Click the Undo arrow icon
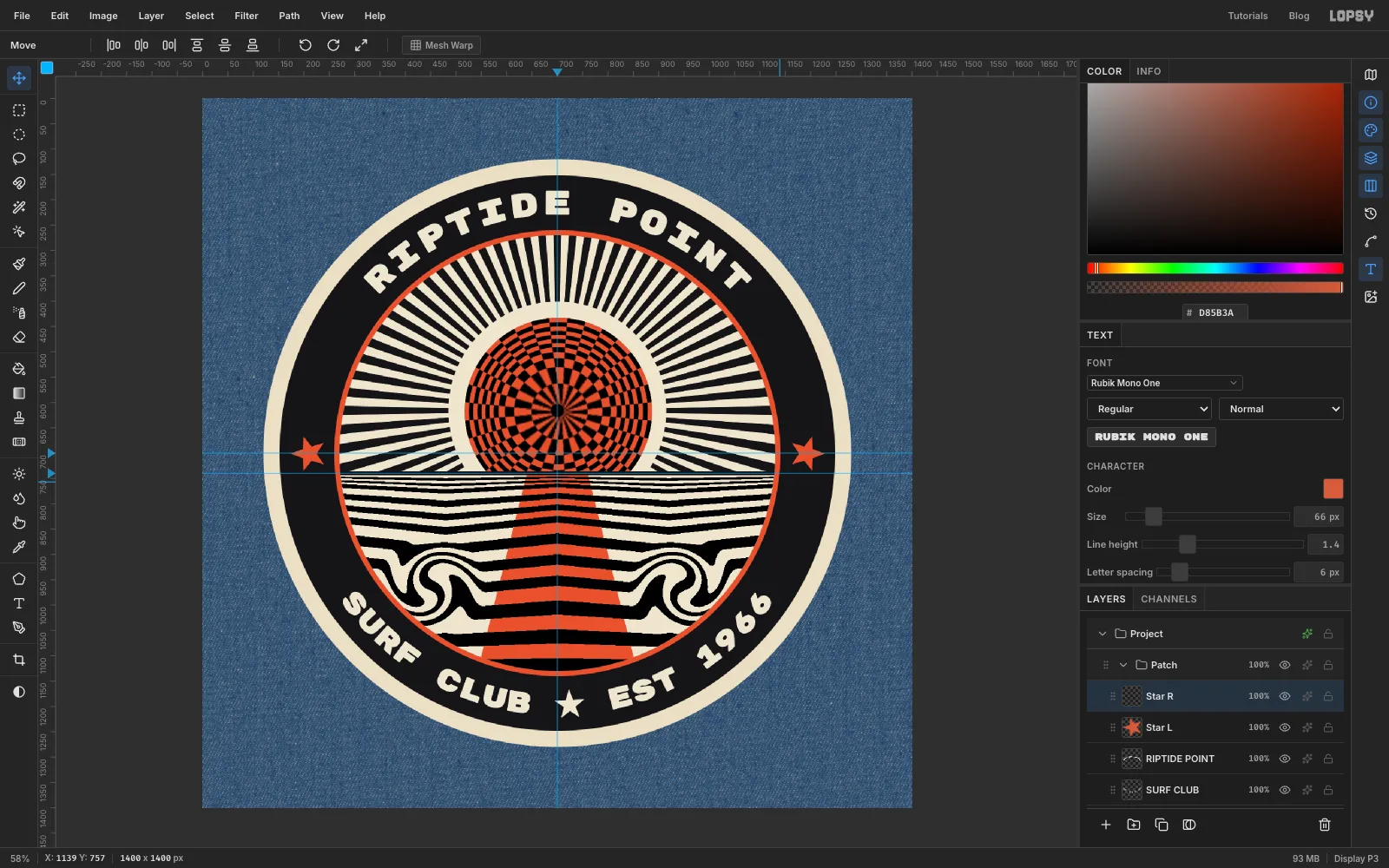The height and width of the screenshot is (868, 1389). 305,45
